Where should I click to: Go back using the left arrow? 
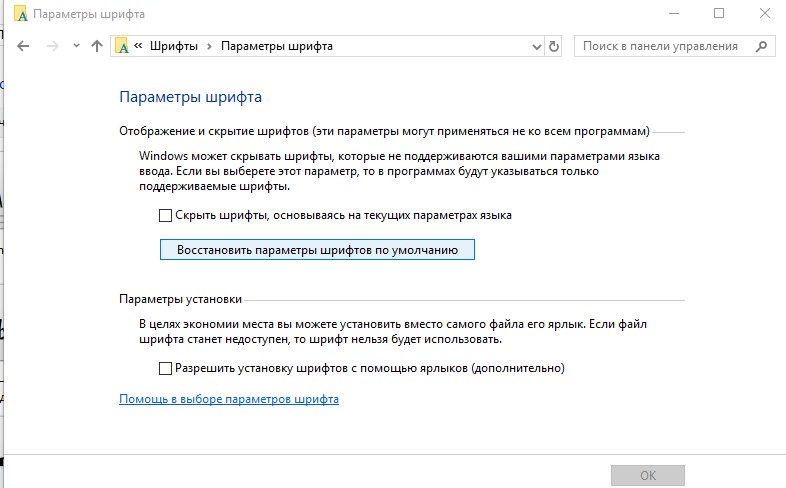(x=23, y=47)
